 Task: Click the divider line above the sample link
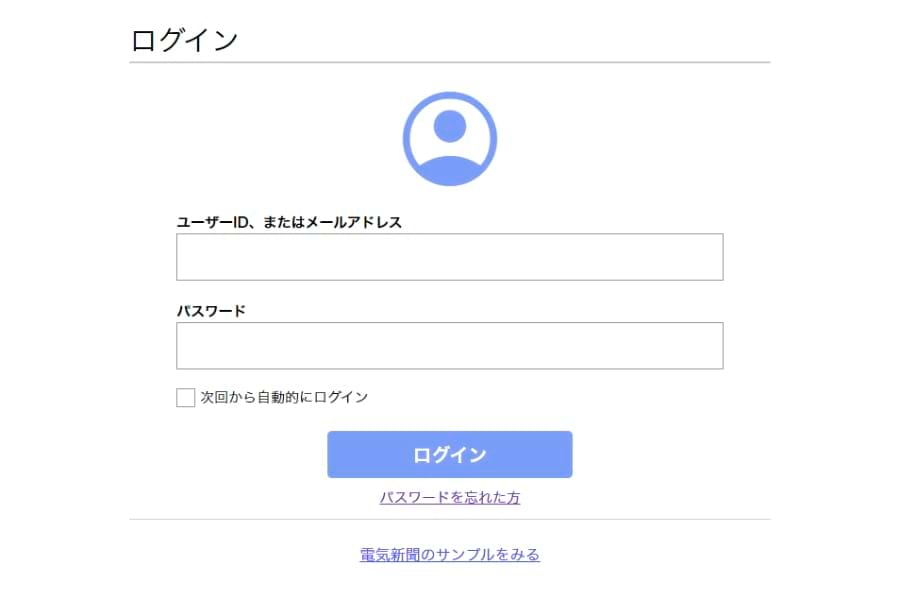coord(449,520)
